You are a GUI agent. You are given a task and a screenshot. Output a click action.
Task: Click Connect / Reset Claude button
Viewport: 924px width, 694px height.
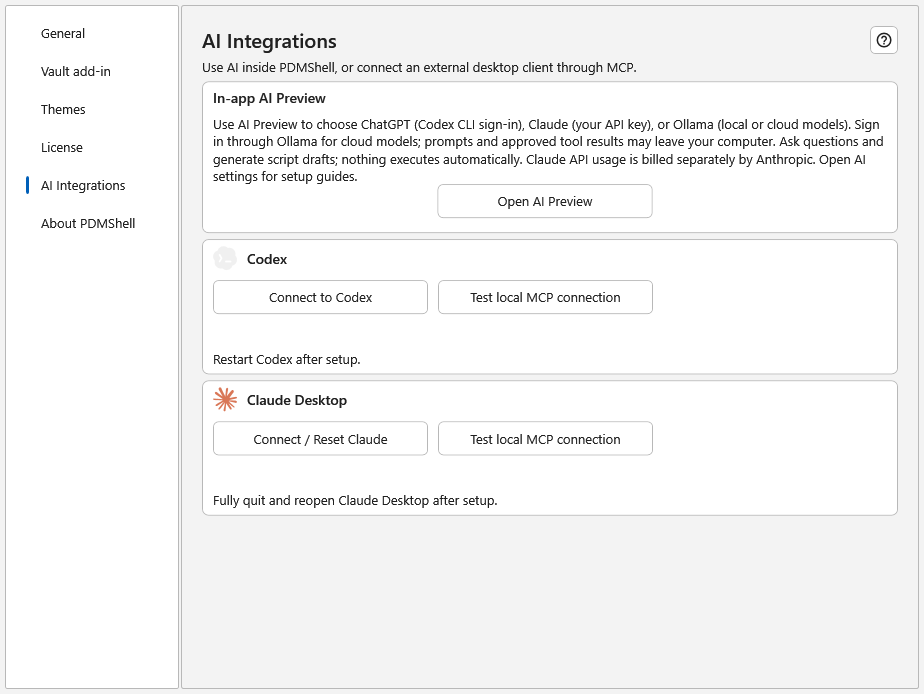pyautogui.click(x=320, y=439)
